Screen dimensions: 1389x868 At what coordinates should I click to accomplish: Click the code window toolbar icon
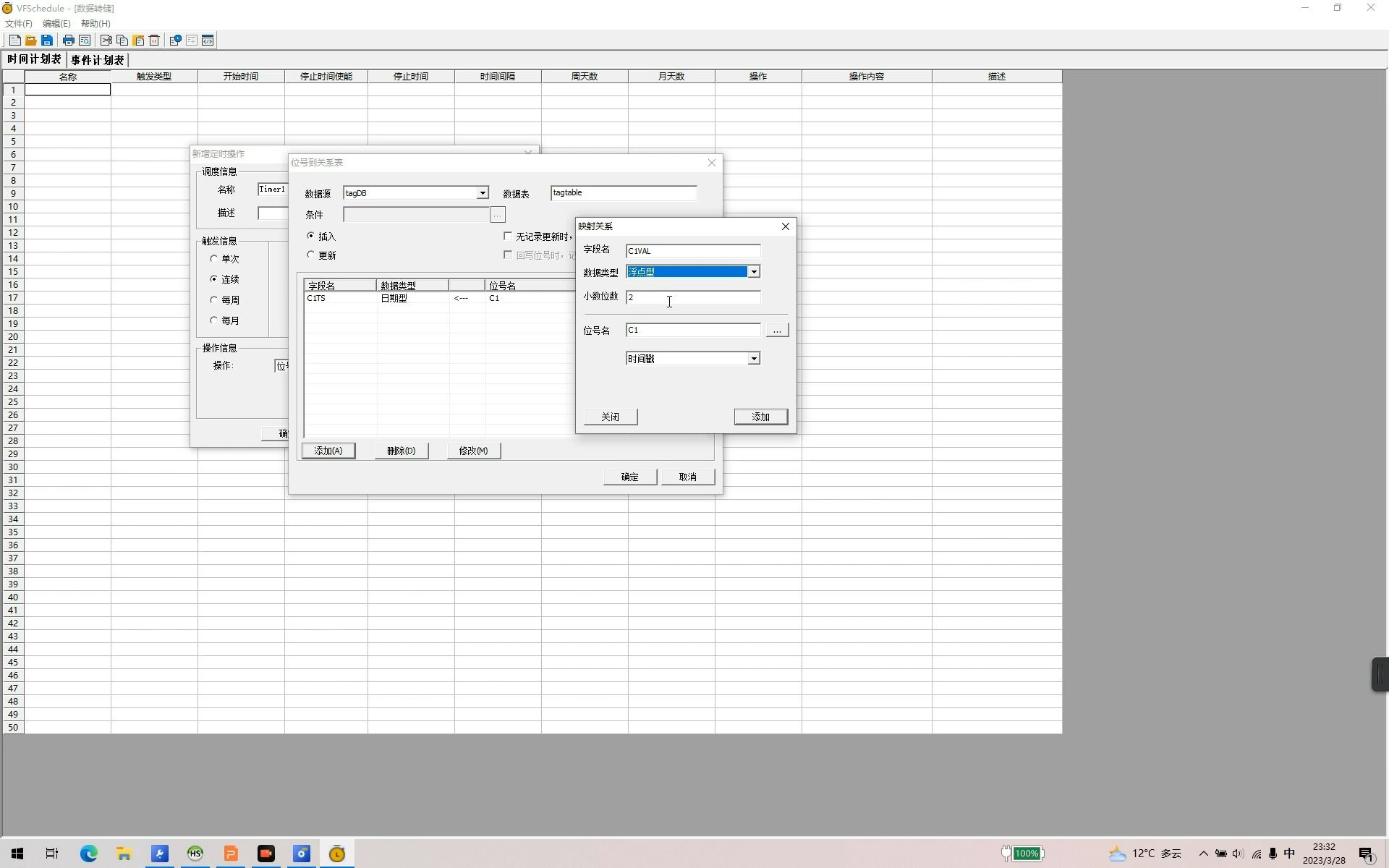pos(208,41)
